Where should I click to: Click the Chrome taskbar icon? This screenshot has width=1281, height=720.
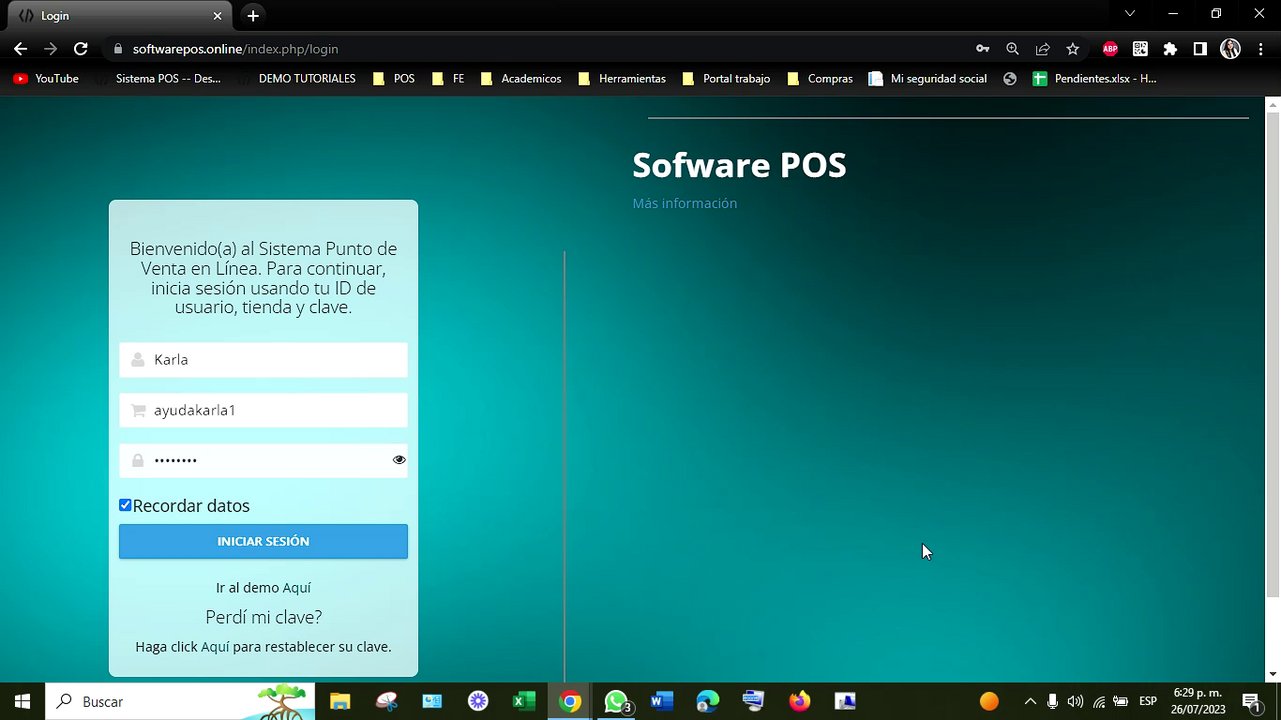point(570,701)
